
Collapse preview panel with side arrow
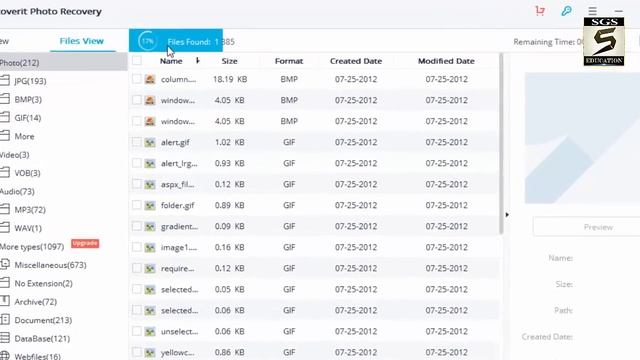(x=507, y=214)
